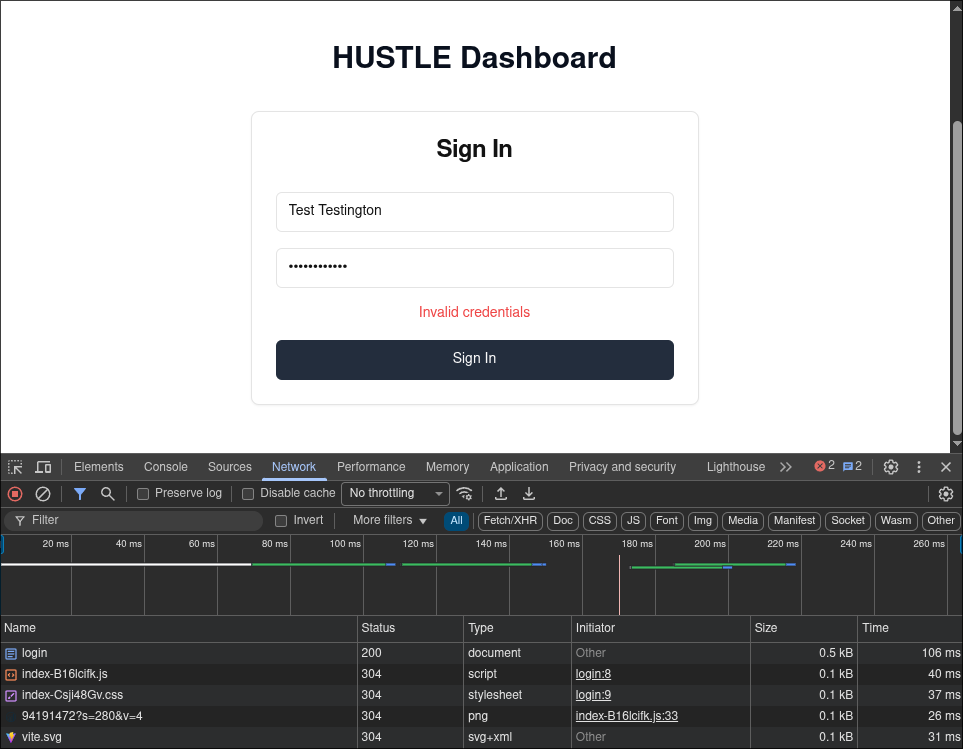Filter requests by Manifest

point(794,521)
